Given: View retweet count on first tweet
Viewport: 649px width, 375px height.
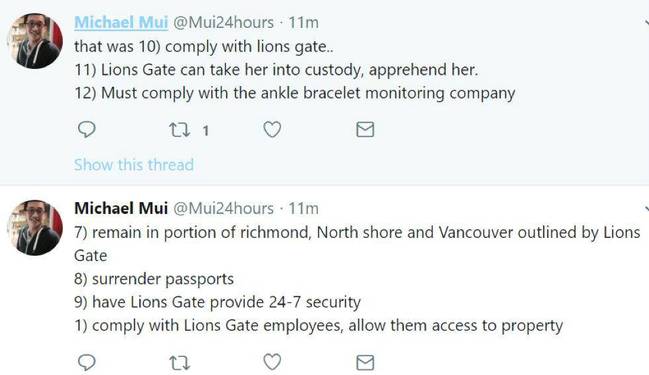Looking at the screenshot, I should 205,131.
